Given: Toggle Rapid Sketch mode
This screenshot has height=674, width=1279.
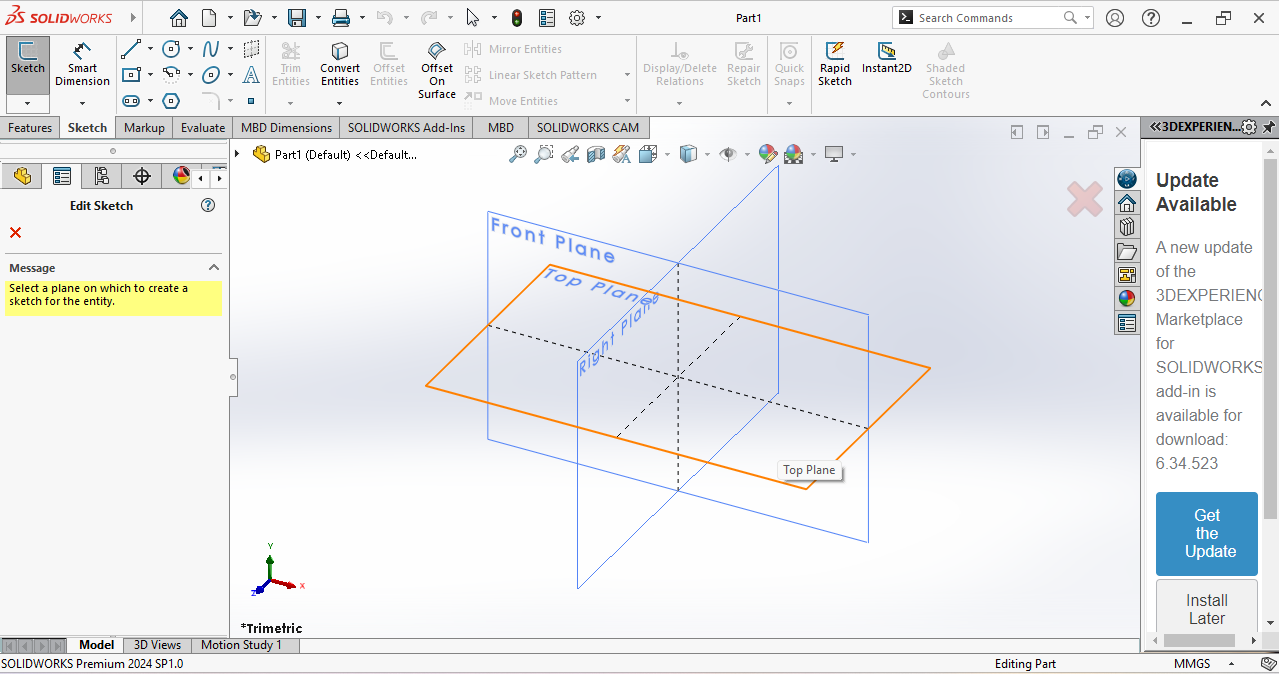Looking at the screenshot, I should 835,64.
